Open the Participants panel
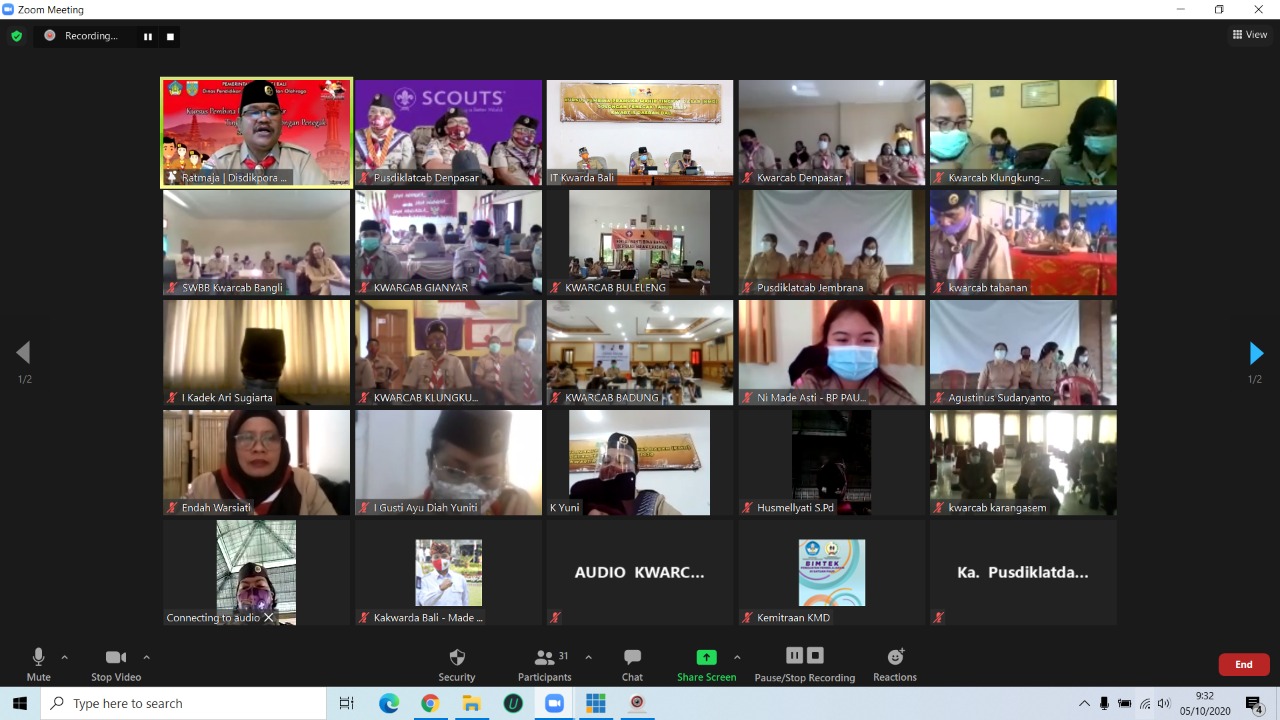This screenshot has width=1280, height=720. coord(545,658)
